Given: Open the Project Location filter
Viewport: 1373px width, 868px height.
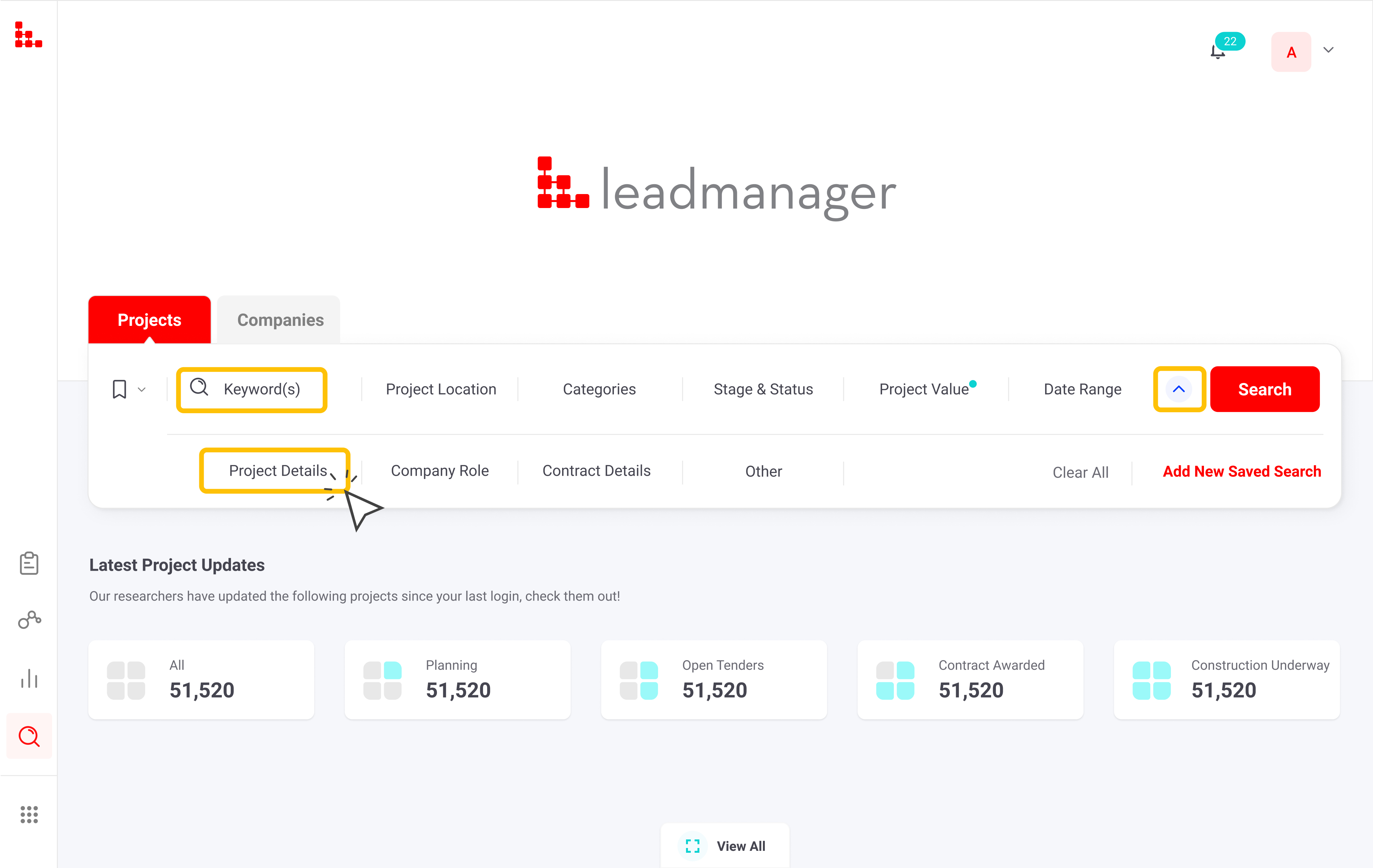Looking at the screenshot, I should (441, 389).
